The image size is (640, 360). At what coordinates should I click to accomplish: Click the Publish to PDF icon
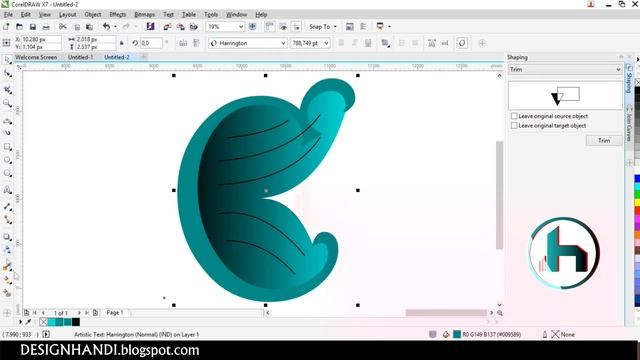(193, 27)
